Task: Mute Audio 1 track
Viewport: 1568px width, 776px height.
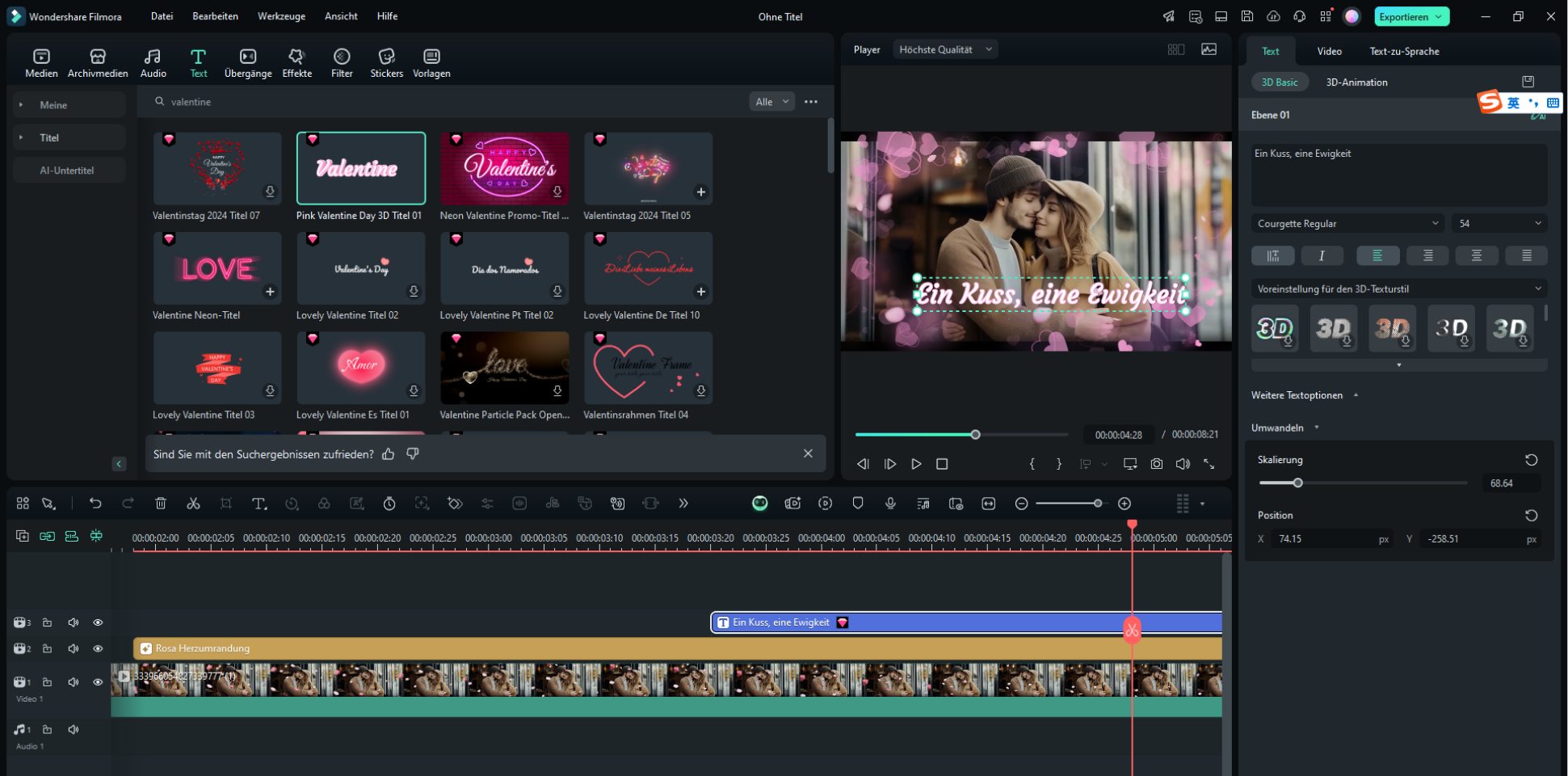Action: tap(74, 729)
